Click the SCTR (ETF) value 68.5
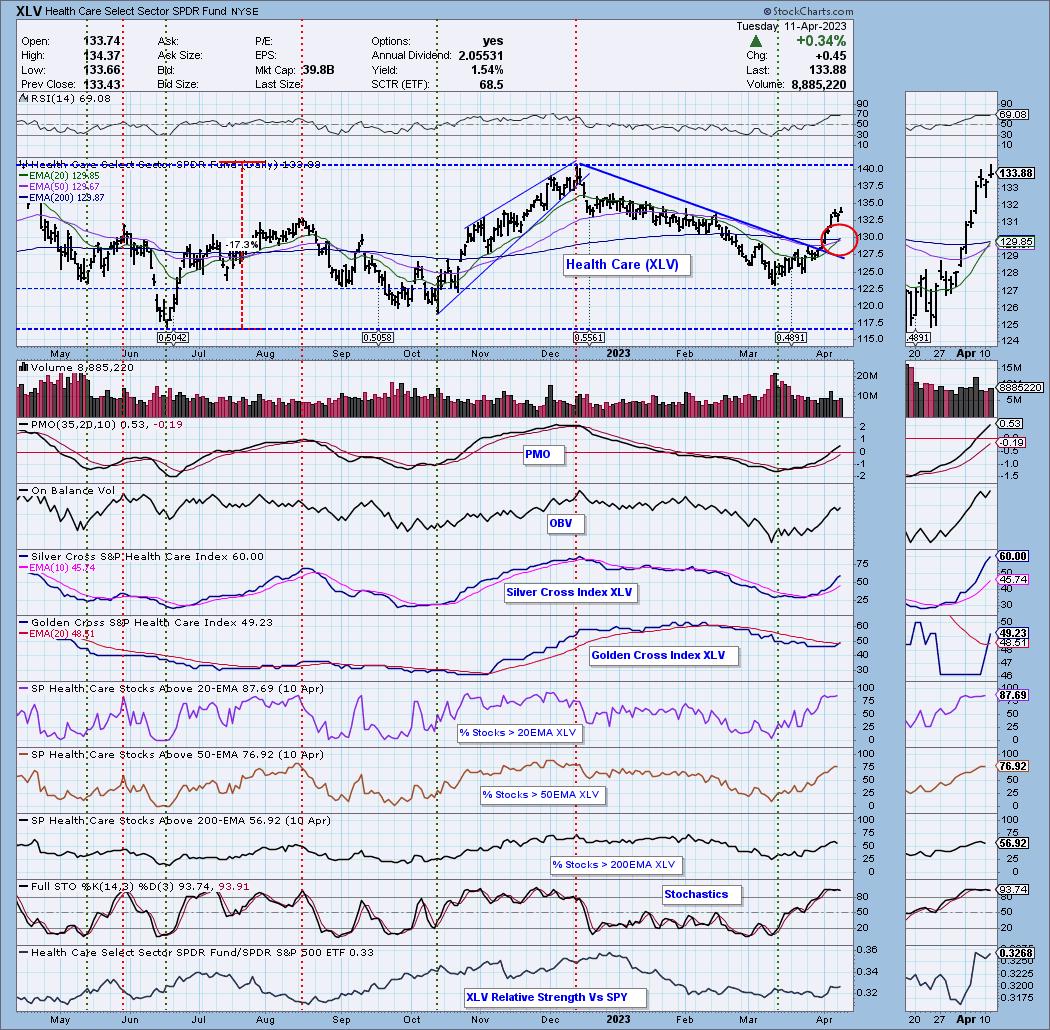 [491, 85]
